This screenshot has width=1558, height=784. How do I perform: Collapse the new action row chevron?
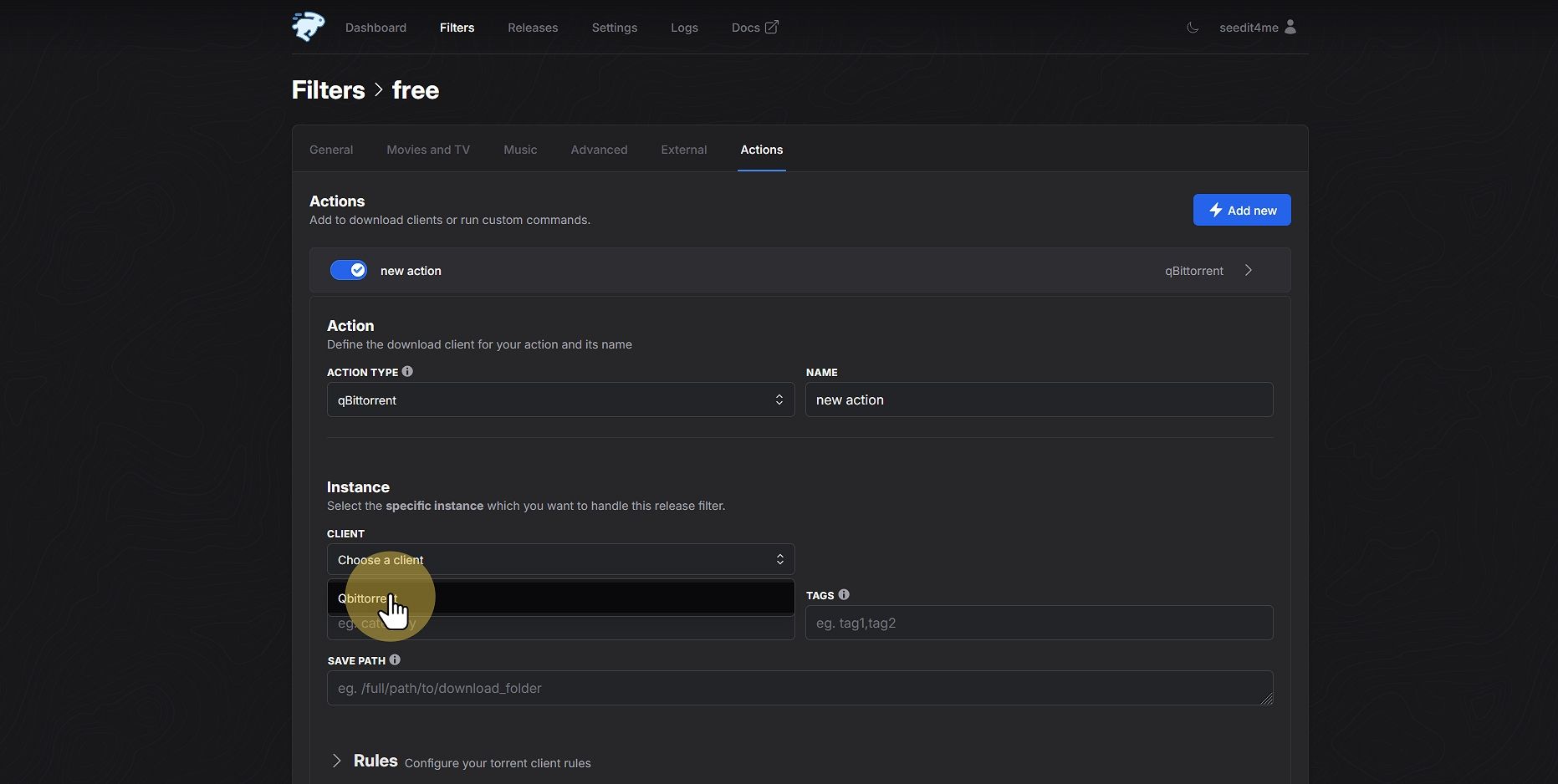[1249, 270]
